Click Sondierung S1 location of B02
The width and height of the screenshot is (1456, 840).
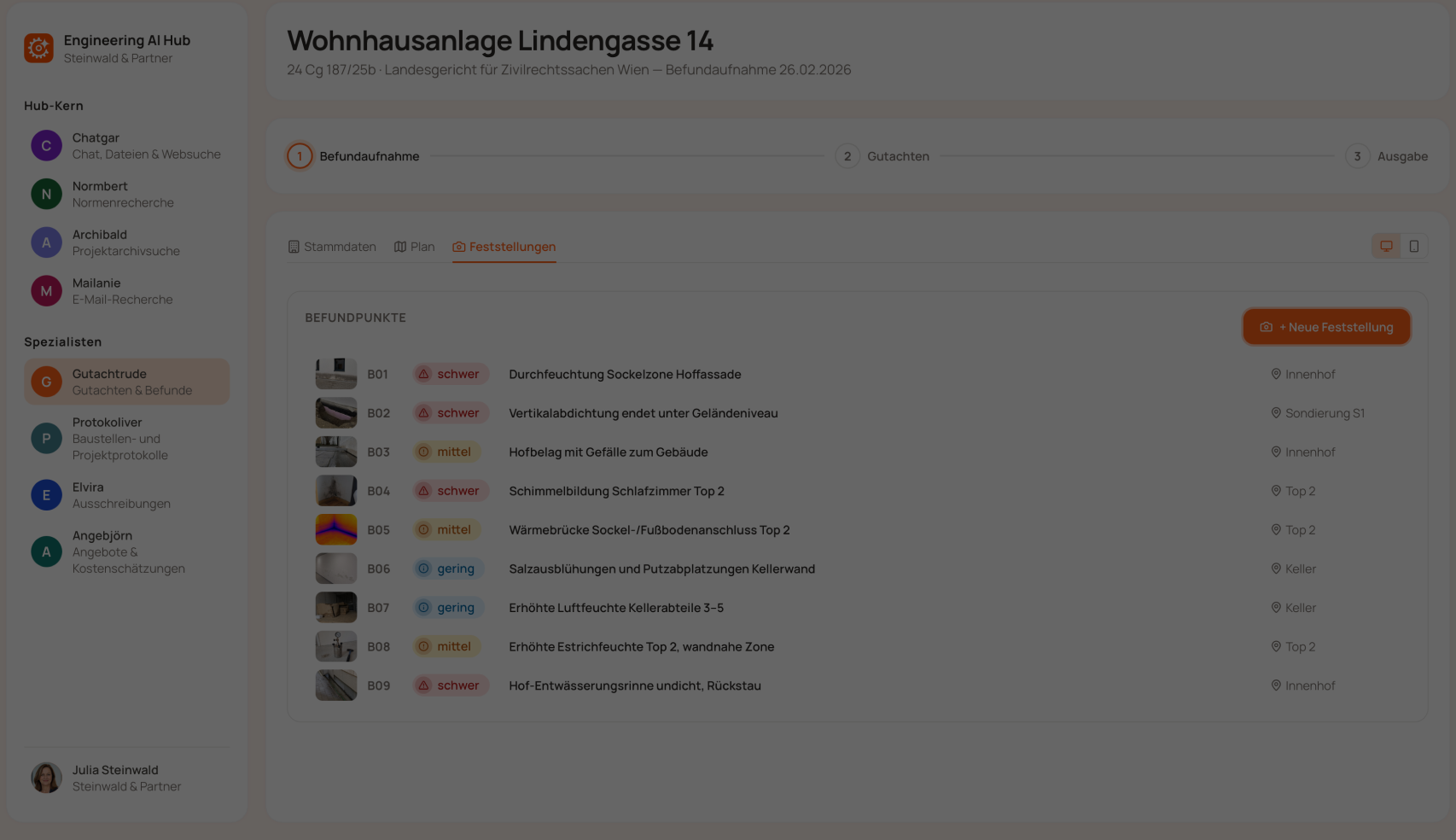pyautogui.click(x=1318, y=413)
